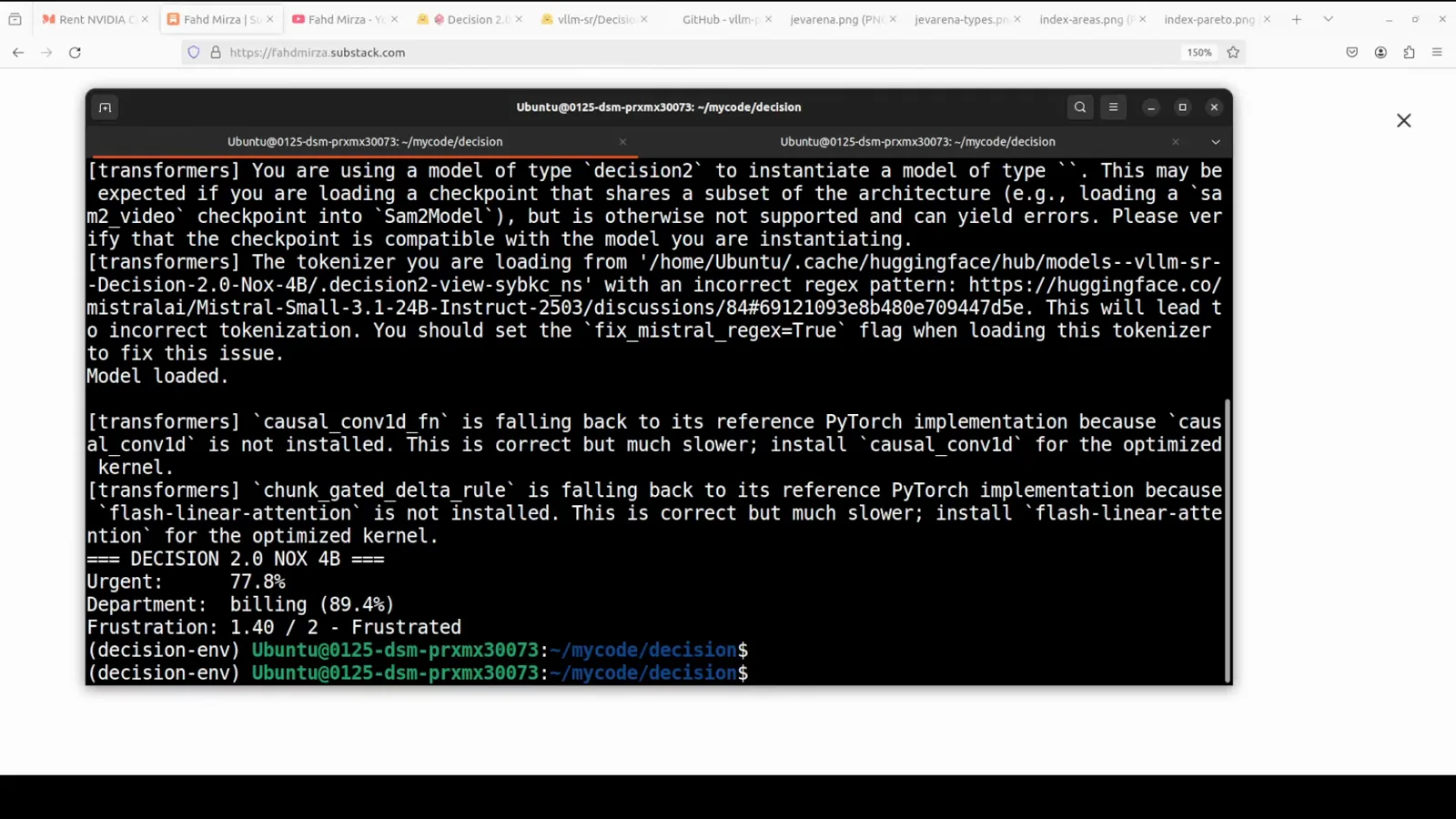Close the first terminal tab
The width and height of the screenshot is (1456, 819).
(622, 142)
